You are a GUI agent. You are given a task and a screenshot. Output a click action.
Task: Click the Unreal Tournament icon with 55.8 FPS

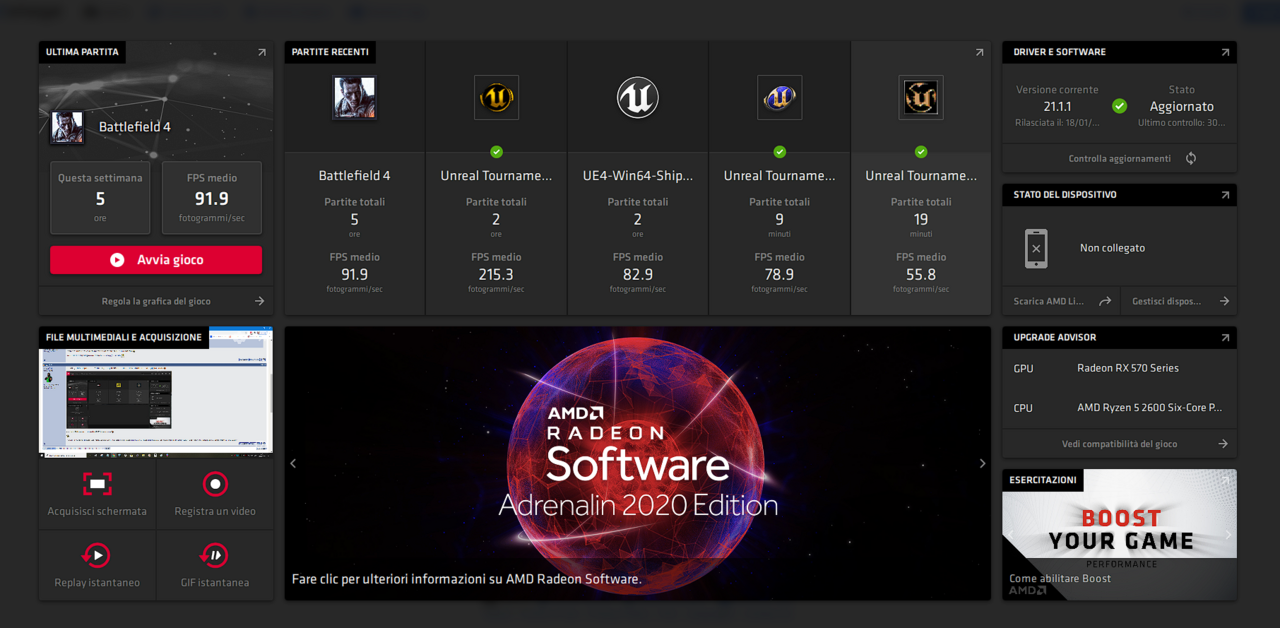pos(921,98)
